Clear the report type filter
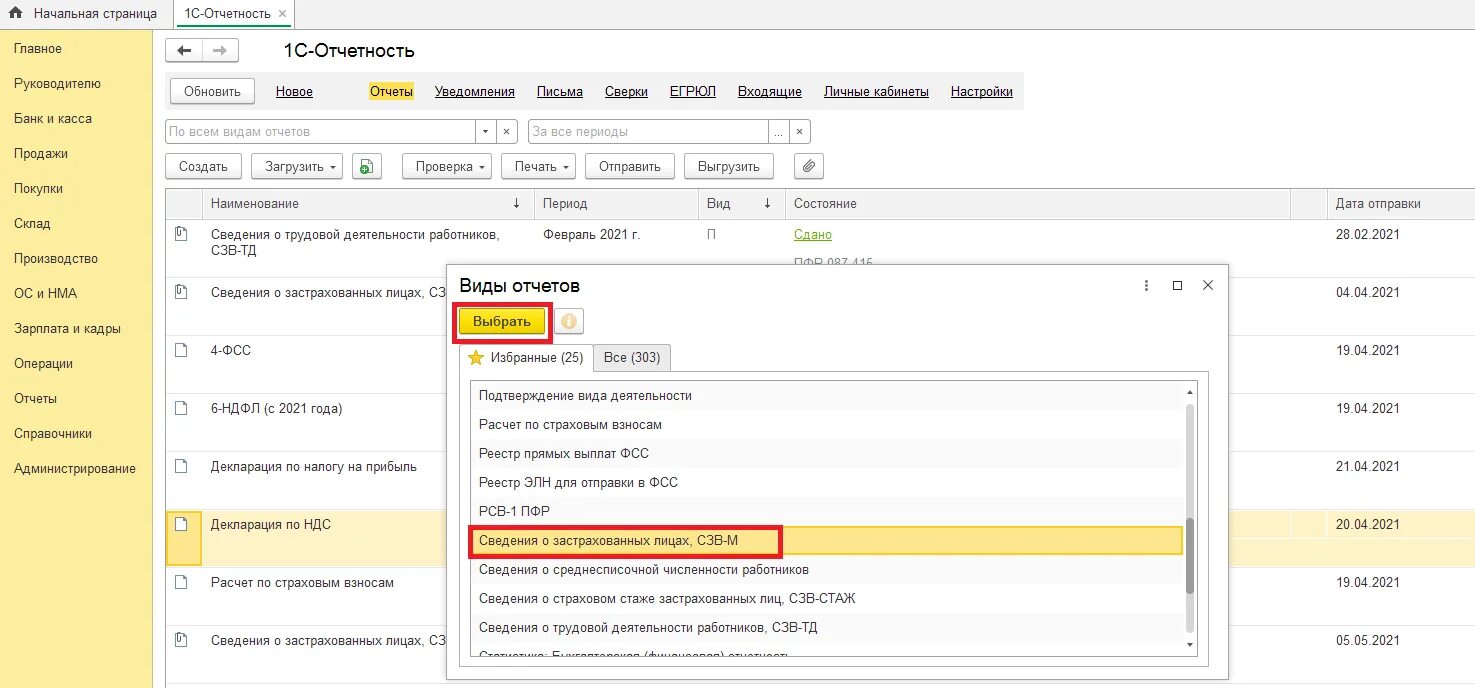Screen dimensions: 1475x688 point(507,131)
